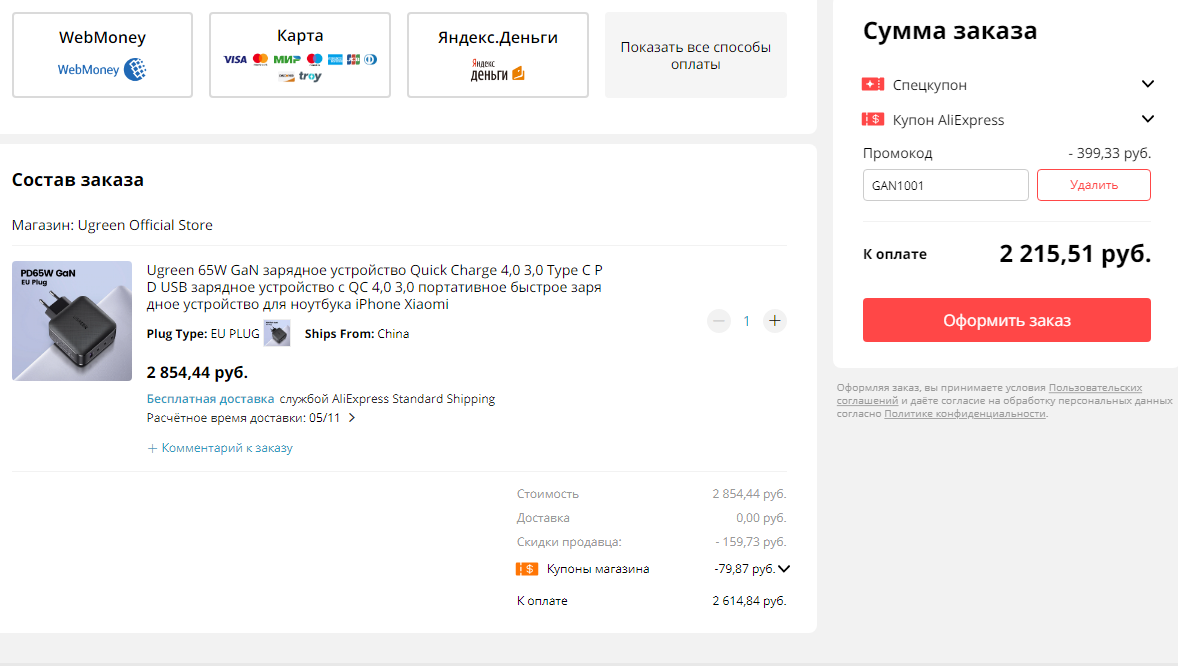The image size is (1178, 666).
Task: Click the Купон AliExpress ticket icon
Action: pyautogui.click(x=872, y=120)
